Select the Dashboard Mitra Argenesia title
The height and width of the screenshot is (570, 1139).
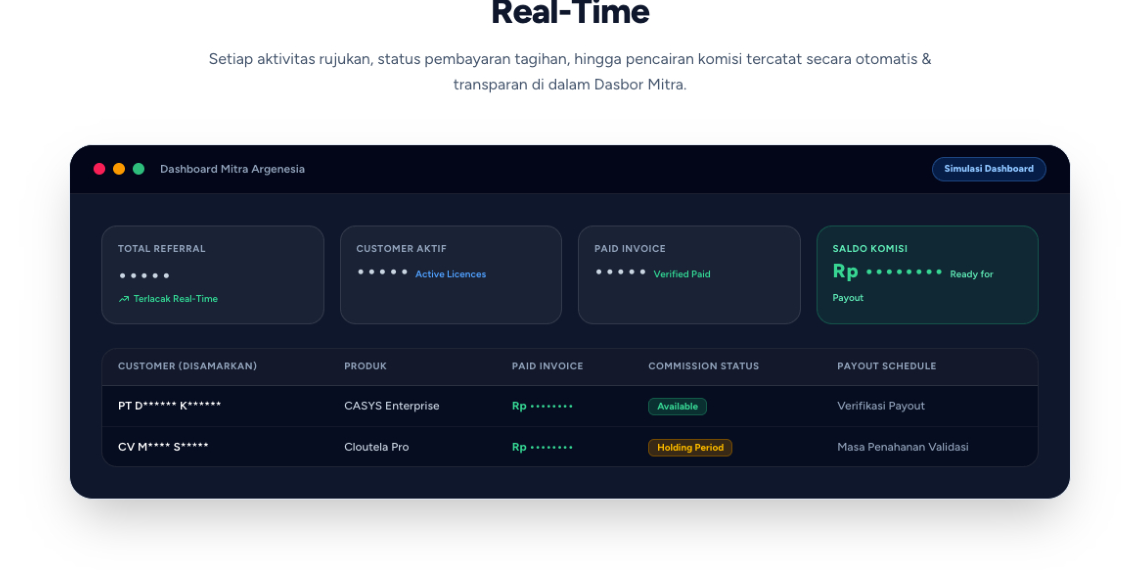[232, 169]
